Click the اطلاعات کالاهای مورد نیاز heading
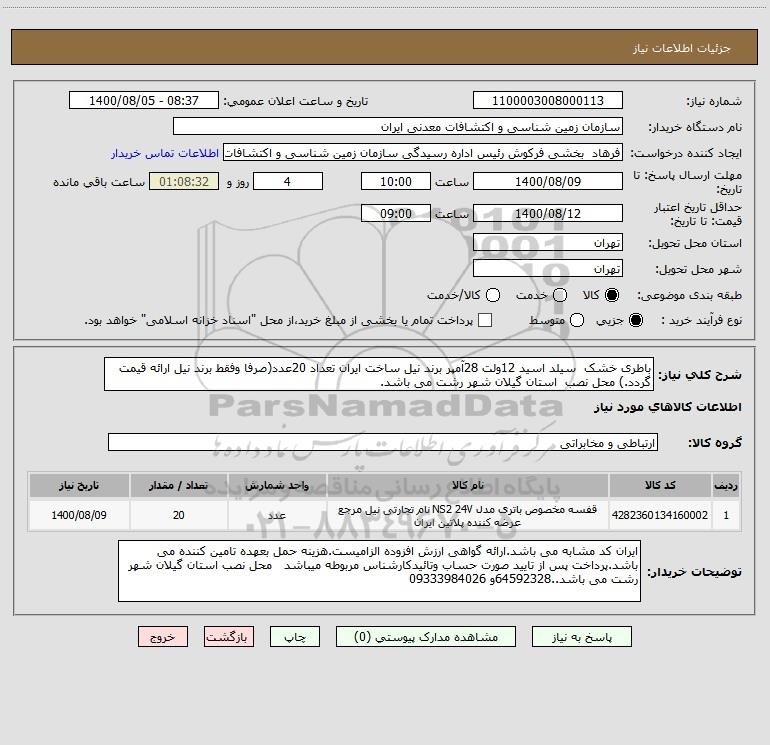This screenshot has height=745, width=770. coord(668,407)
